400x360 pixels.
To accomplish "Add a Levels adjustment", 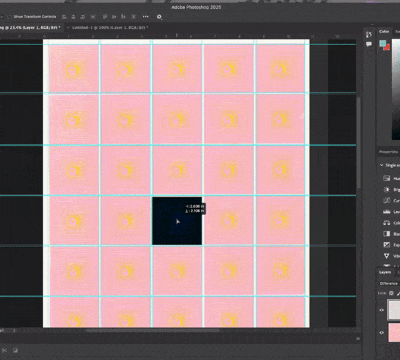I will coord(387,211).
